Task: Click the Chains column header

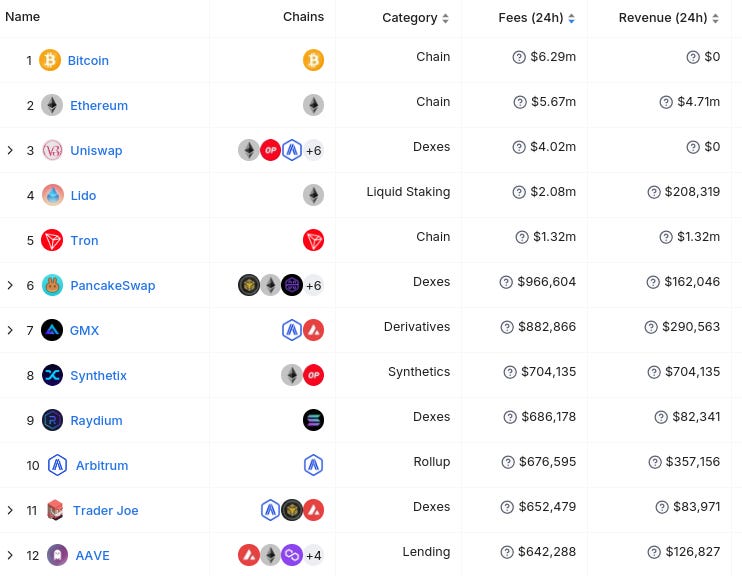Action: pos(303,17)
